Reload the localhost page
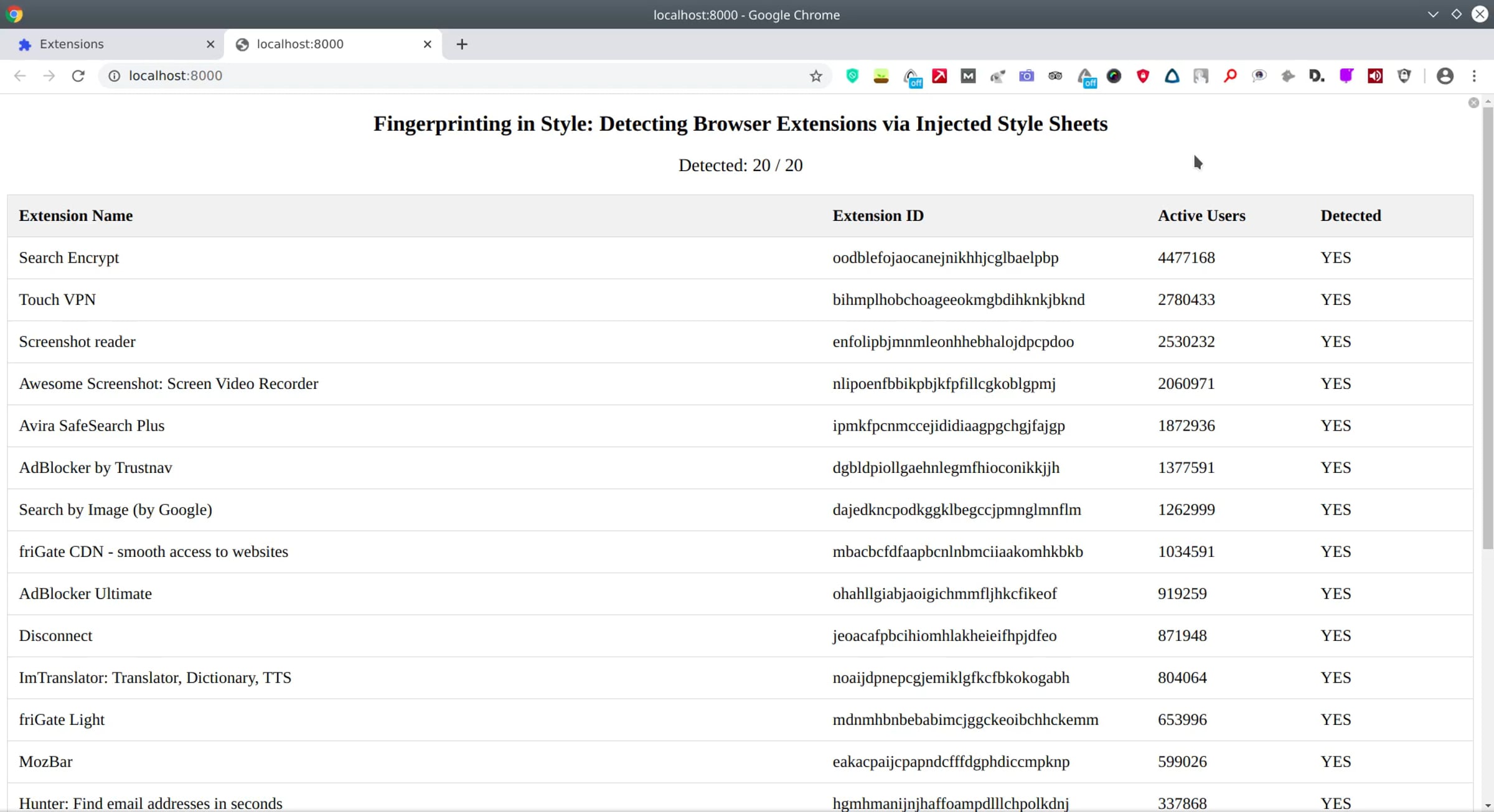 [78, 76]
